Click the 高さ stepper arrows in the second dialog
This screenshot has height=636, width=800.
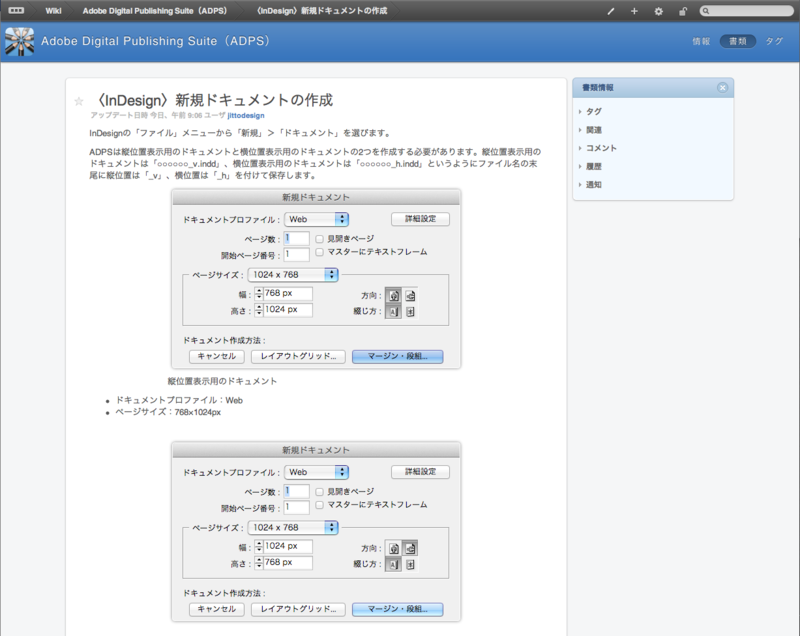coord(259,563)
